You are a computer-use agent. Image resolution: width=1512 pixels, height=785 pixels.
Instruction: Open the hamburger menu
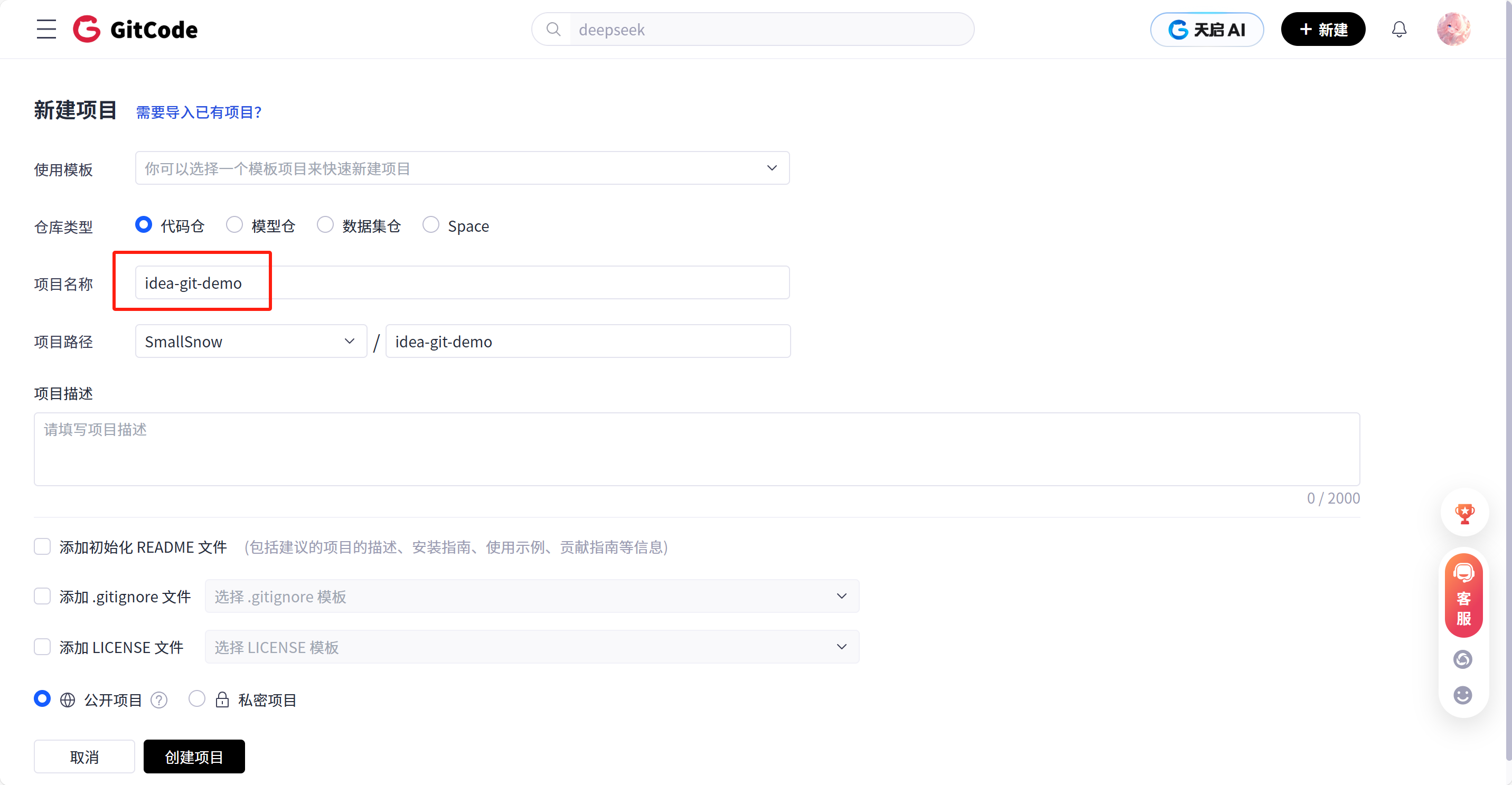click(x=46, y=29)
